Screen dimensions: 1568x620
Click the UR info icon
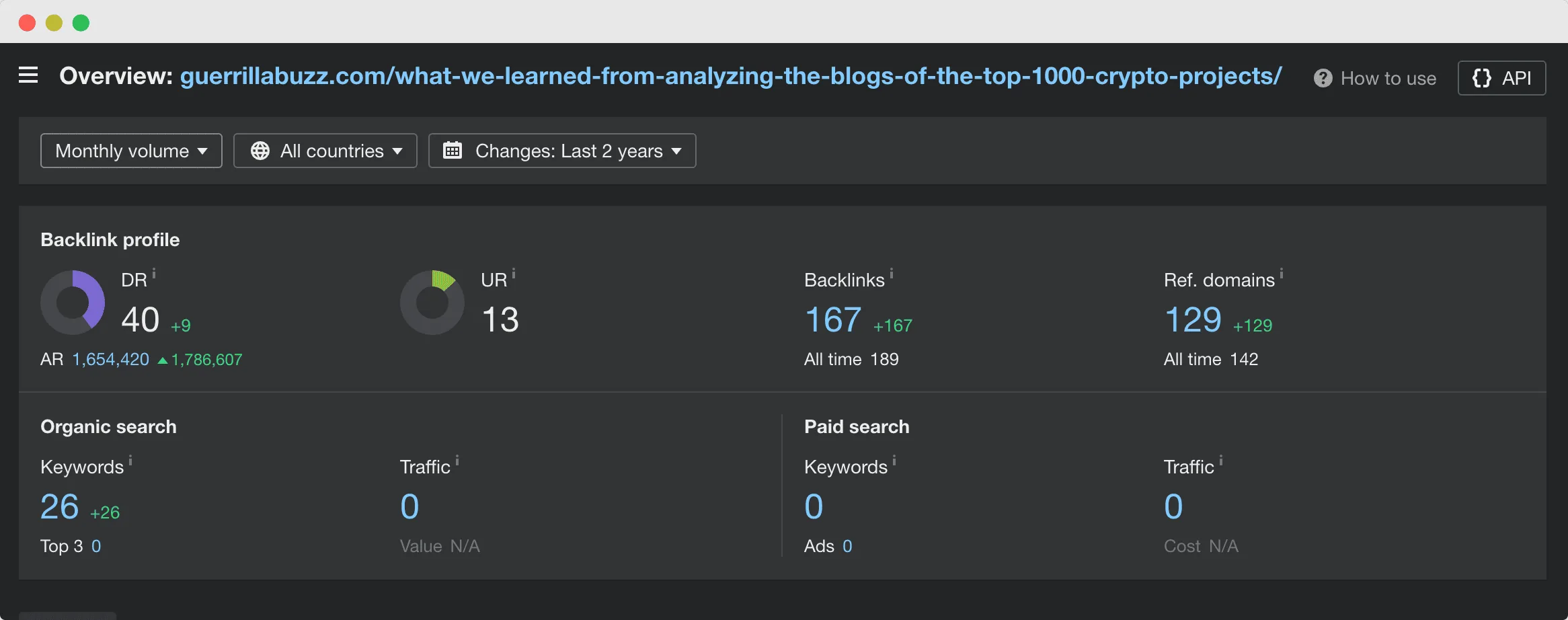pos(514,273)
